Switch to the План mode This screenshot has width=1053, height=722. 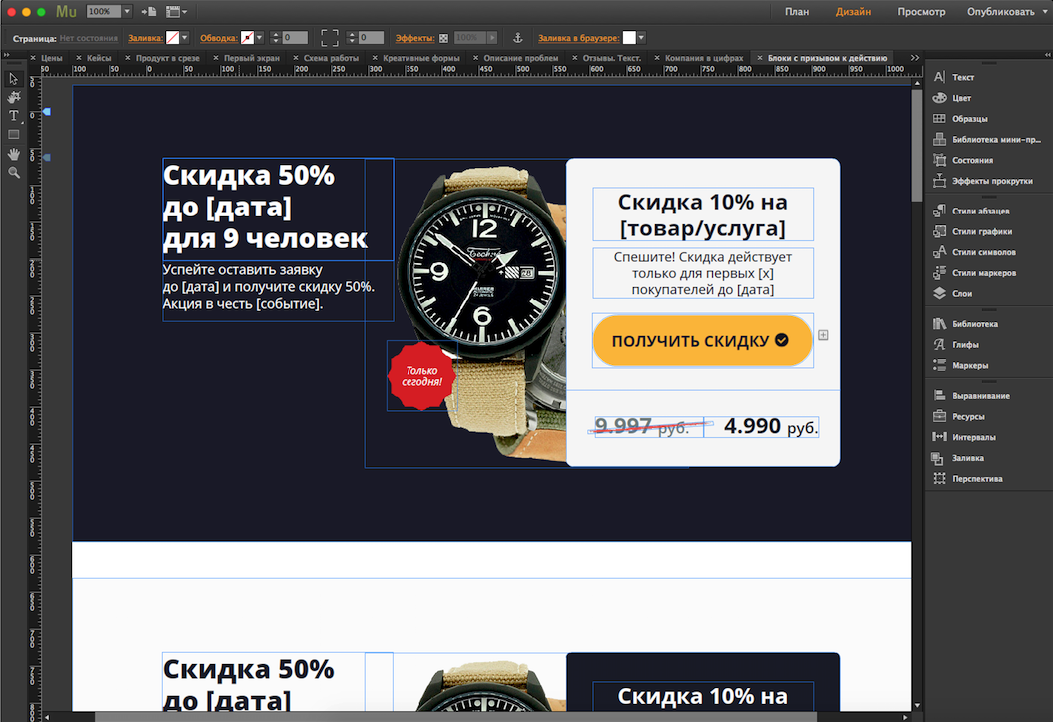[x=797, y=11]
